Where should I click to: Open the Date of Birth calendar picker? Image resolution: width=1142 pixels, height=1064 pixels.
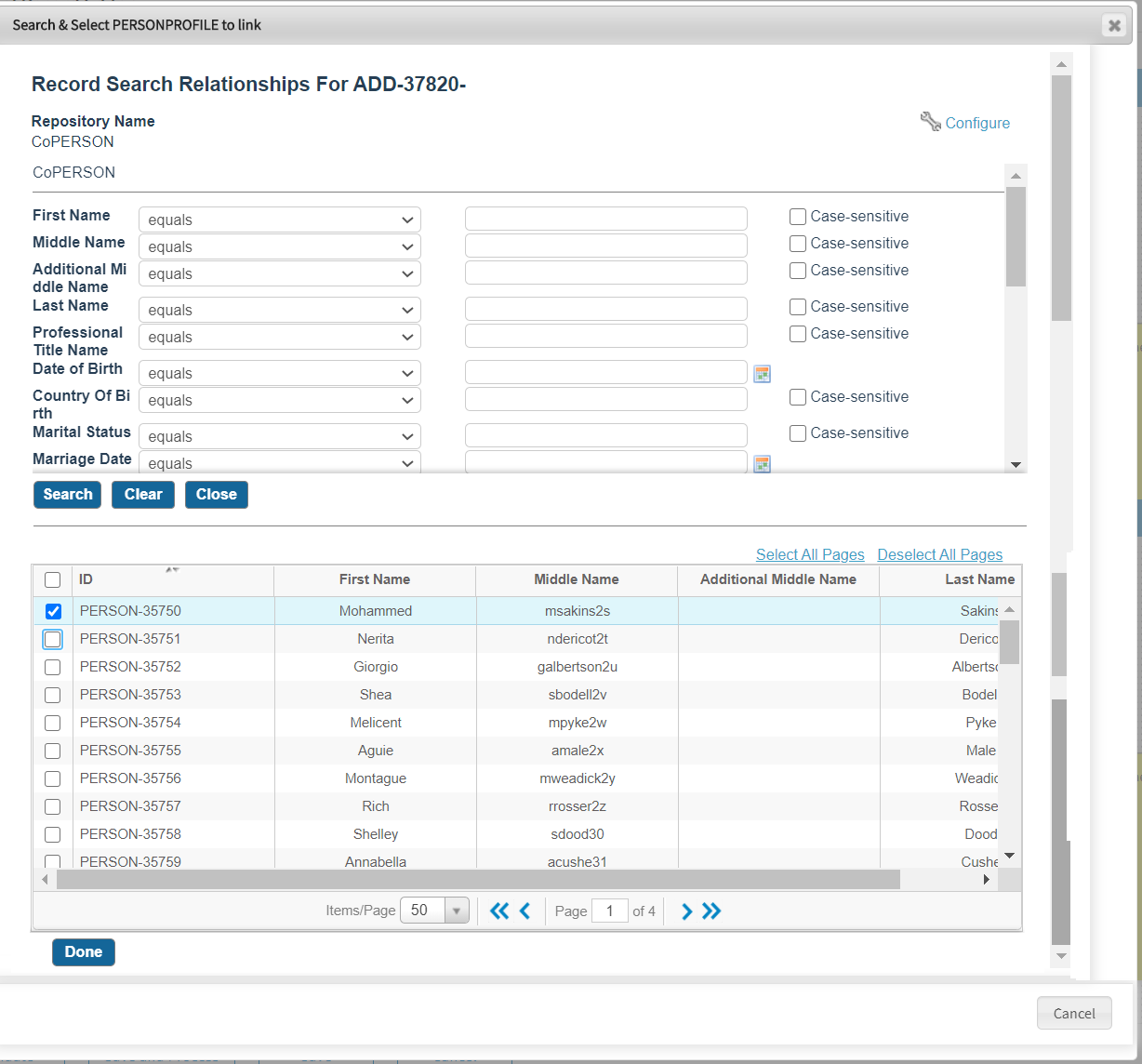pyautogui.click(x=762, y=374)
